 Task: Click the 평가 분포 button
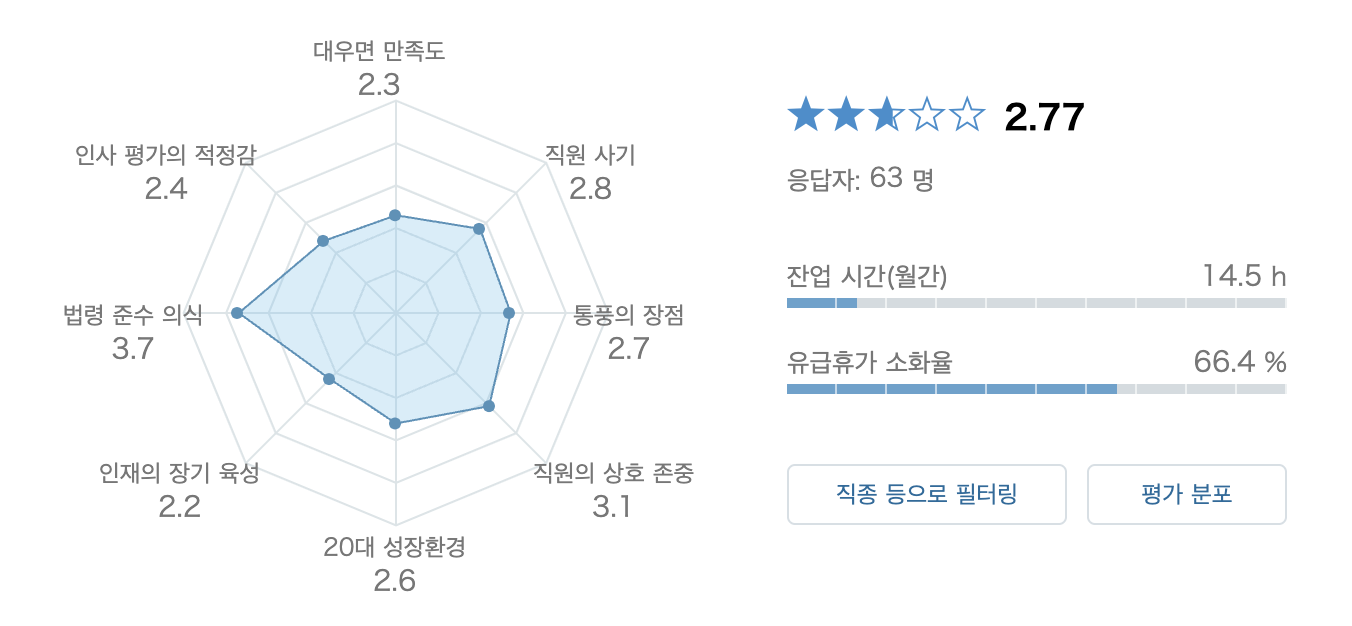point(1186,494)
